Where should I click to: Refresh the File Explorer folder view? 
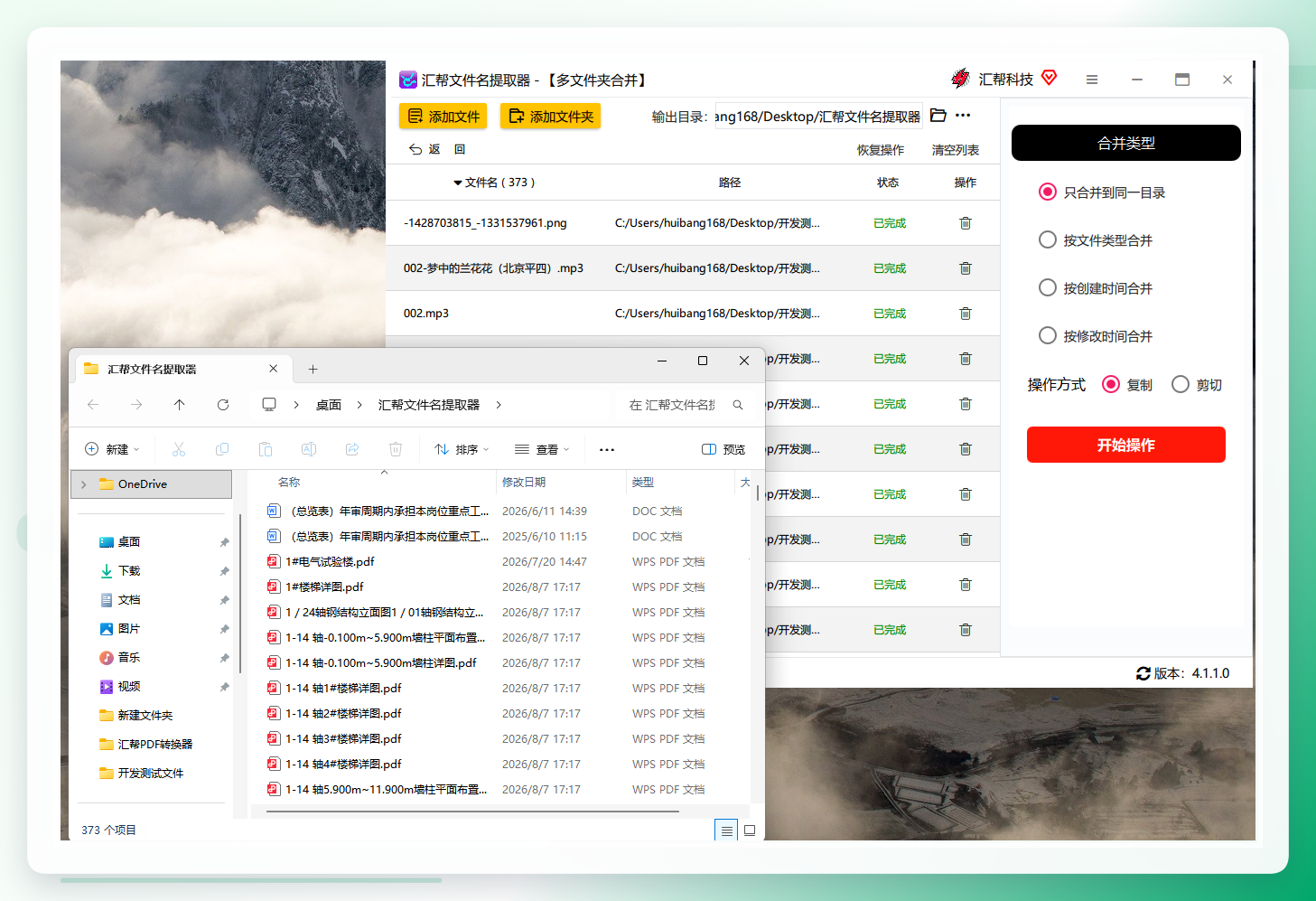point(223,405)
